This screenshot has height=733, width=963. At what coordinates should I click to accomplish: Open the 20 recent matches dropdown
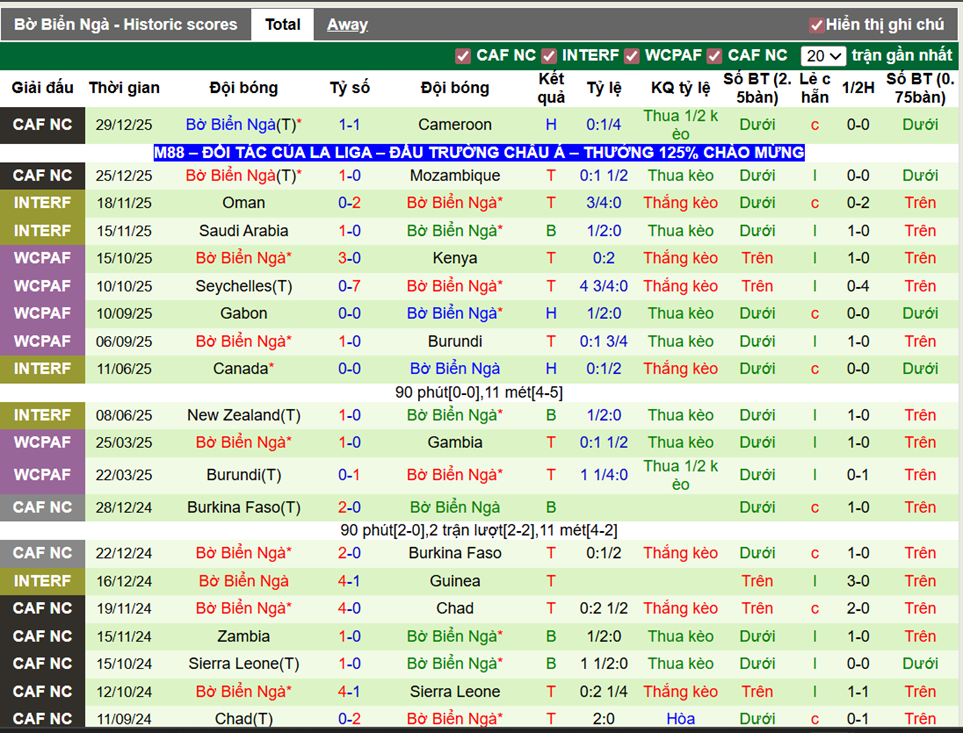pyautogui.click(x=823, y=56)
